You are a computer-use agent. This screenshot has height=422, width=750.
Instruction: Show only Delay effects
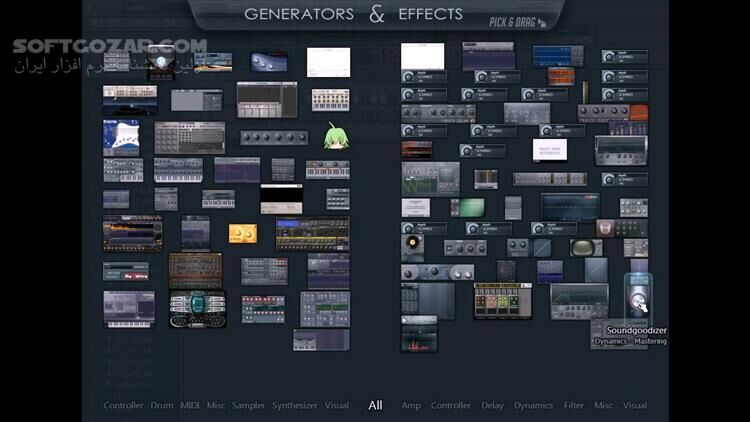492,405
